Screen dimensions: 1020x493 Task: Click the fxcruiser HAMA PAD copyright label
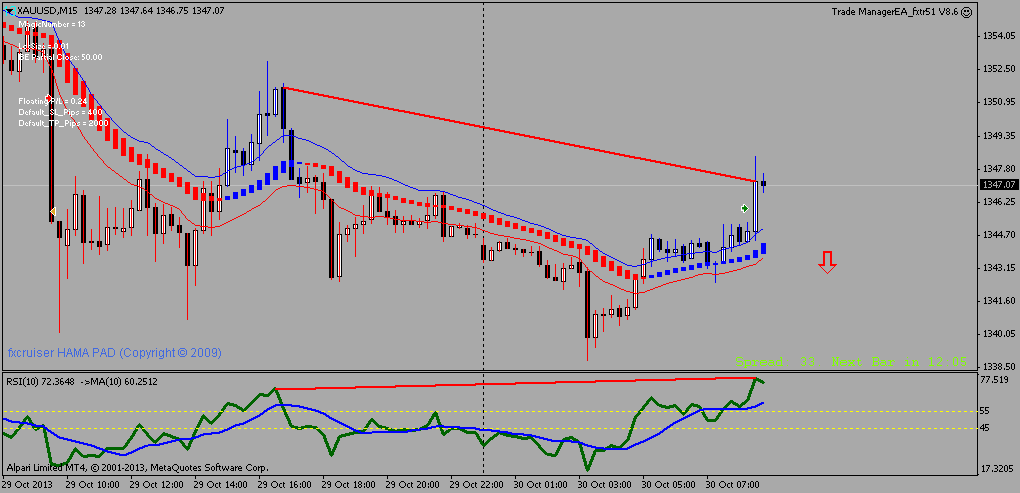(114, 353)
